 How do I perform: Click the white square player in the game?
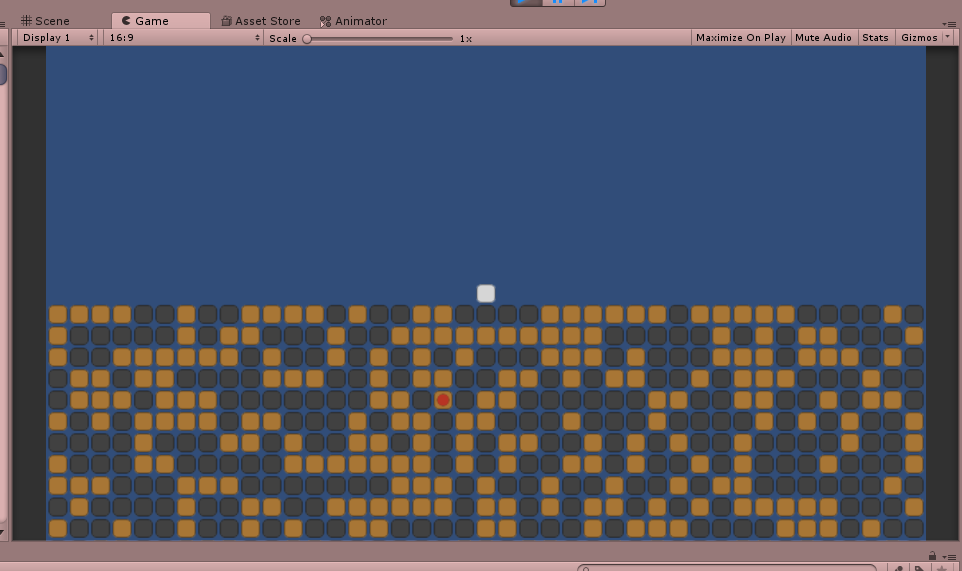tap(486, 293)
